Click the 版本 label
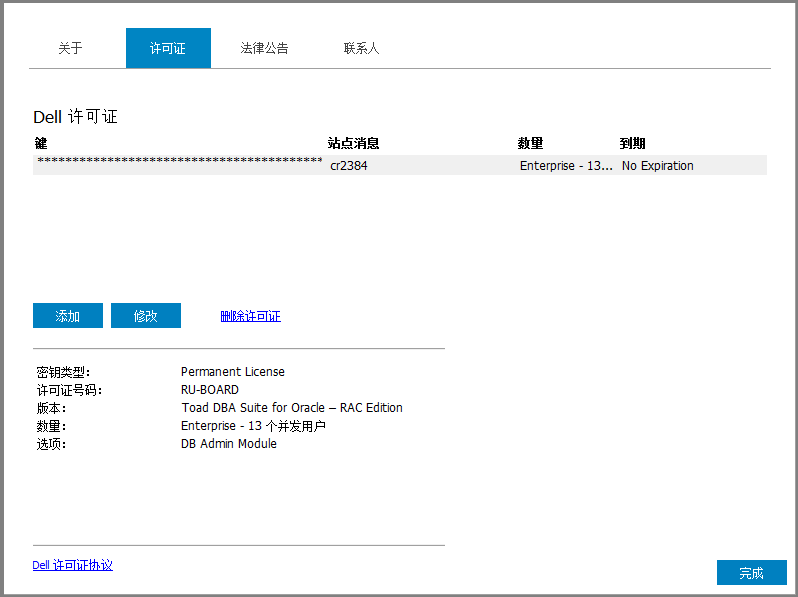The width and height of the screenshot is (798, 597). (51, 408)
